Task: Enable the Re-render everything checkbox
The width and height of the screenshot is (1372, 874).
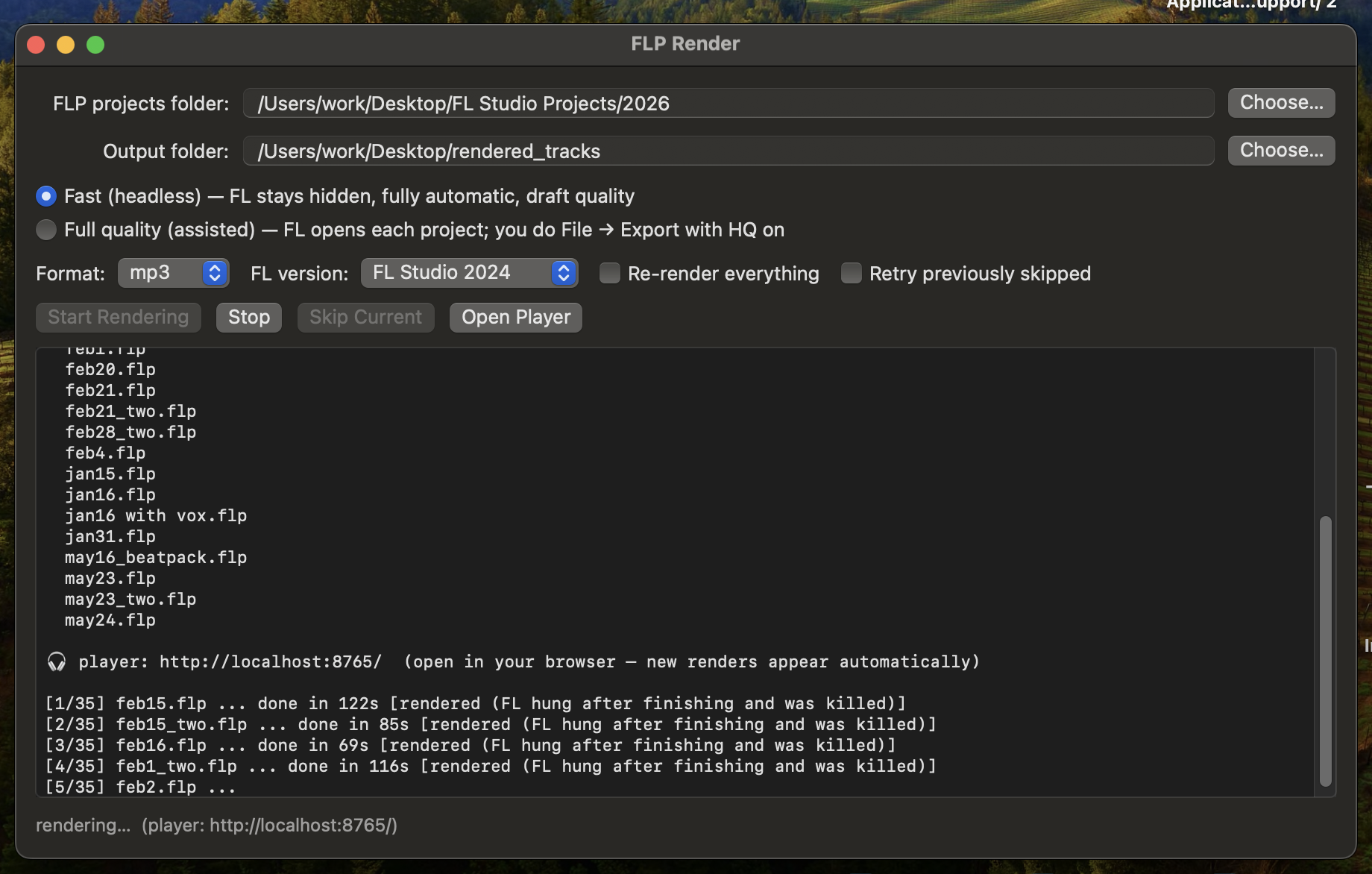Action: click(610, 273)
